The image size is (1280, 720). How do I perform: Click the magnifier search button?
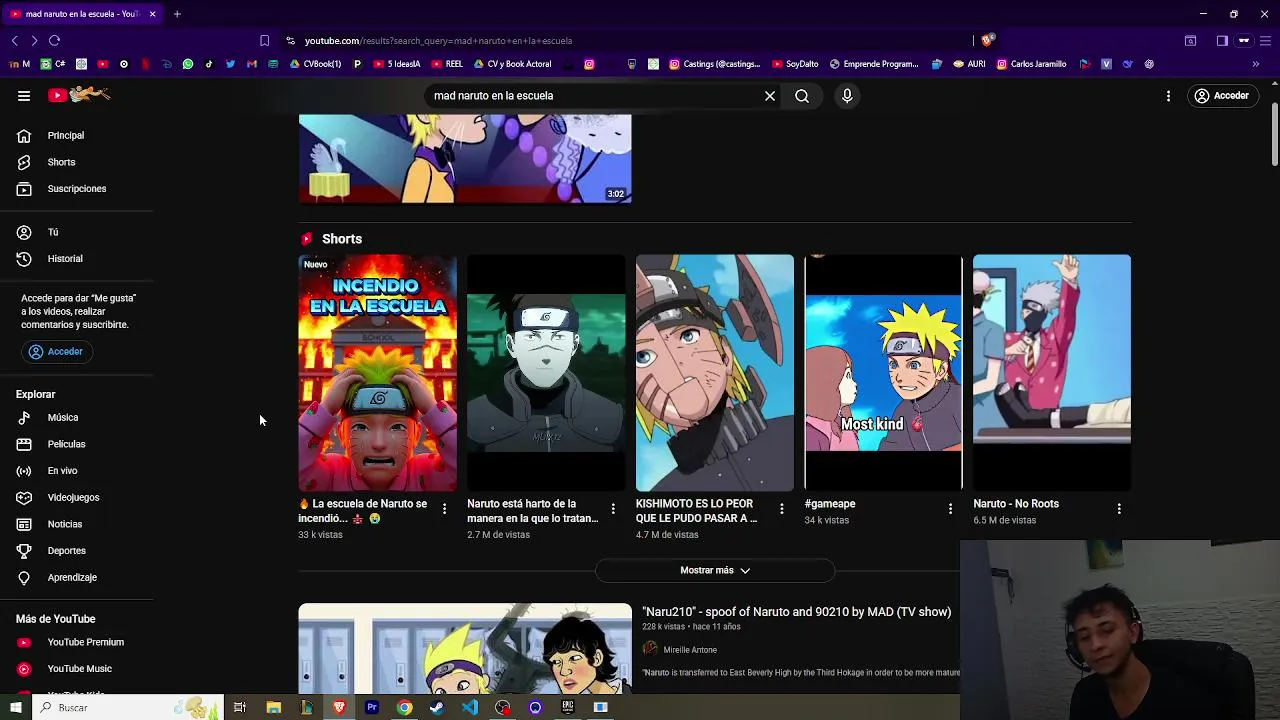tap(802, 96)
